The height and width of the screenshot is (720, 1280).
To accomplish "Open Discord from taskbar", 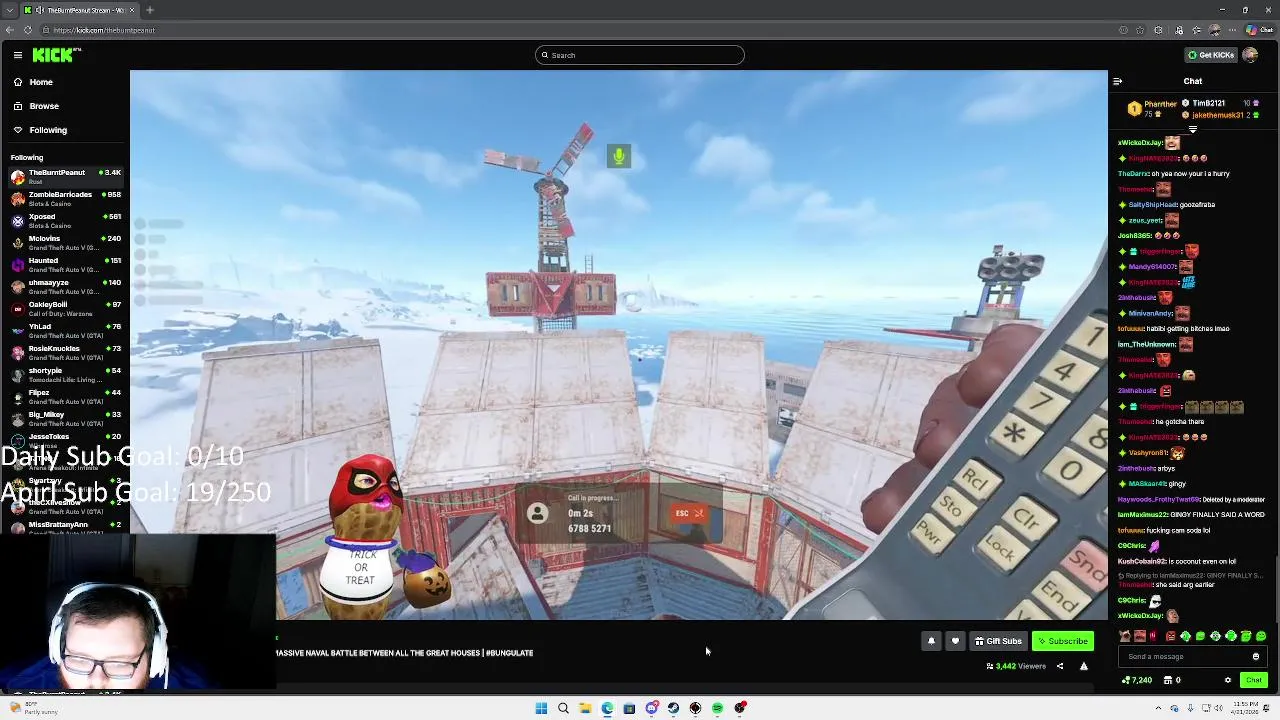I will 651,708.
